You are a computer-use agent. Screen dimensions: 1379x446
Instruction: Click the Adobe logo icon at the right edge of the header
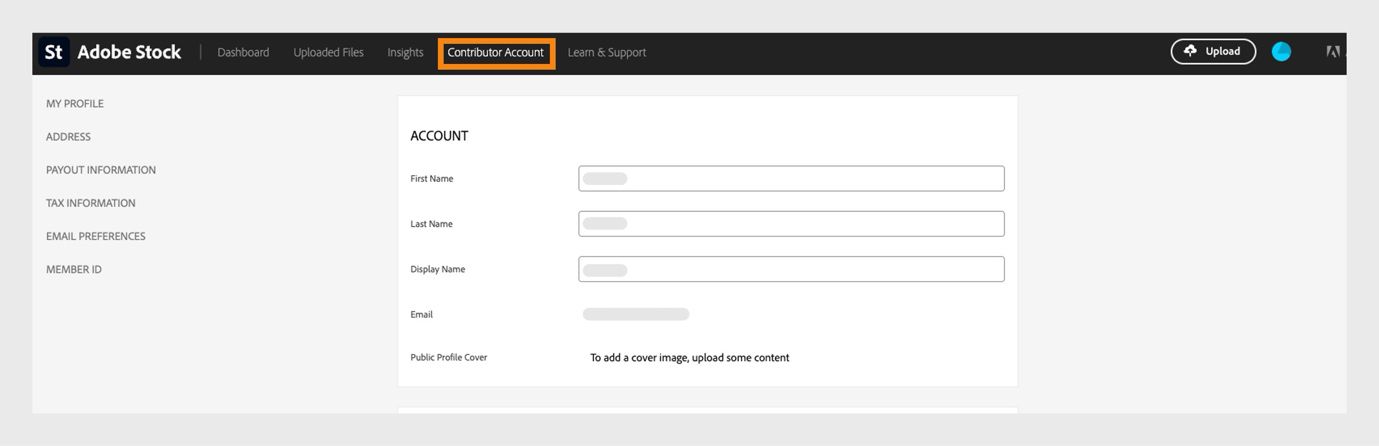tap(1333, 52)
